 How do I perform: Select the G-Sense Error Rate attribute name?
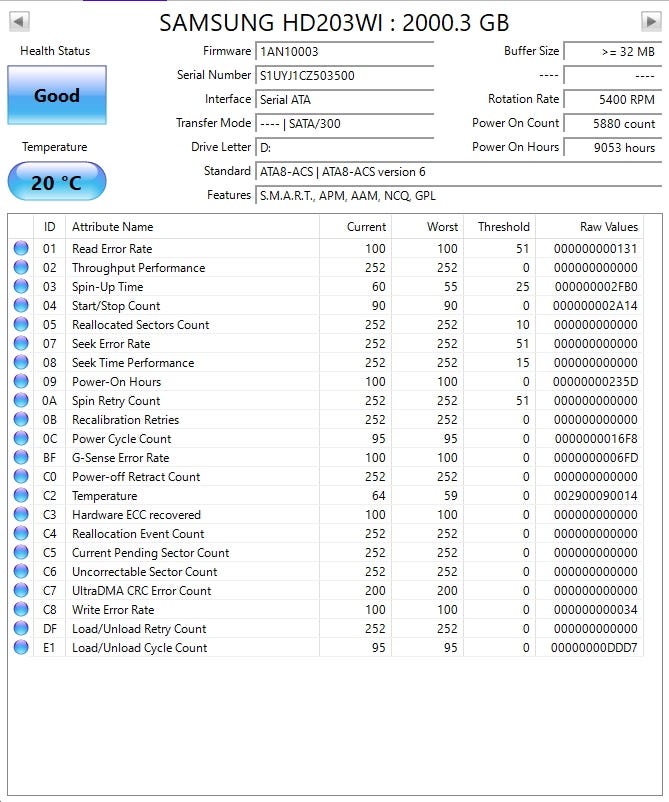121,458
